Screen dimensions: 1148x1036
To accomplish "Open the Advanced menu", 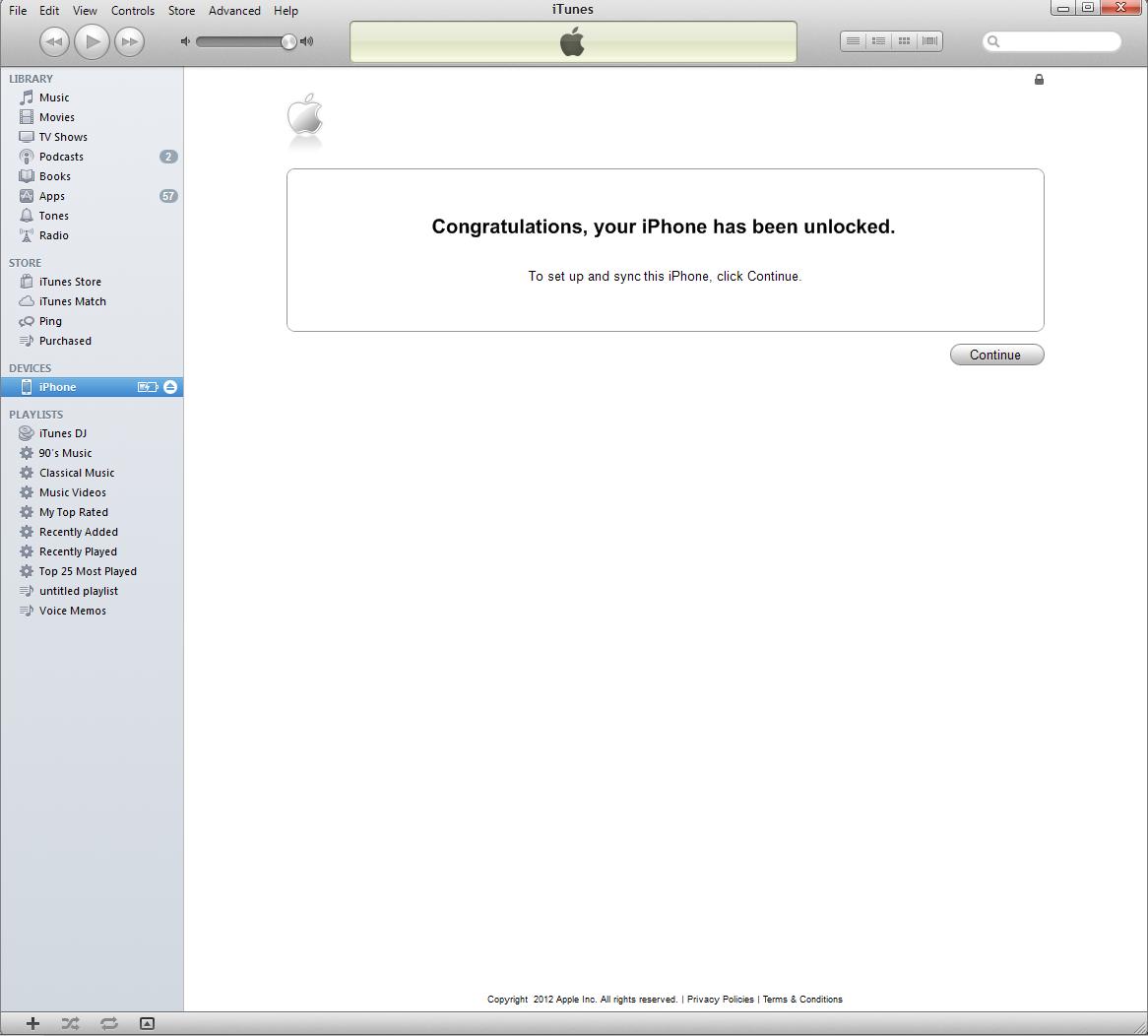I will tap(234, 10).
